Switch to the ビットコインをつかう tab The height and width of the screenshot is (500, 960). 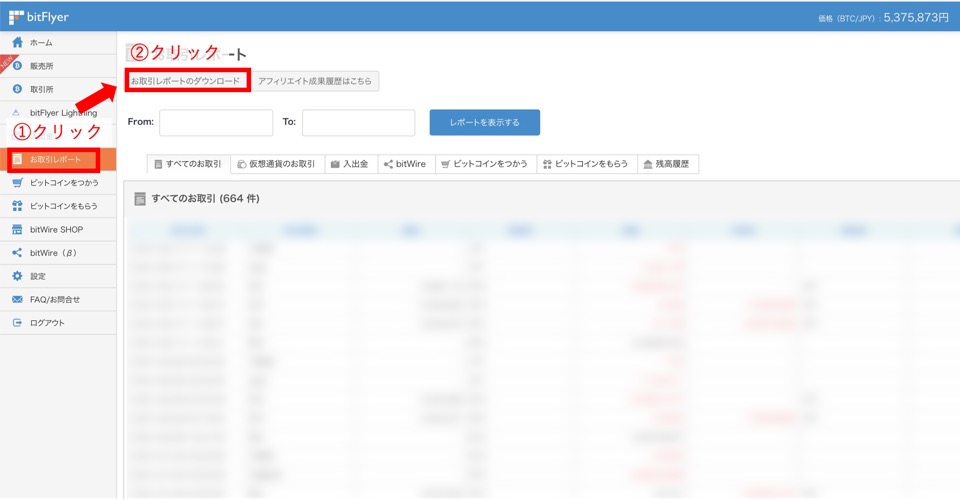(x=486, y=164)
